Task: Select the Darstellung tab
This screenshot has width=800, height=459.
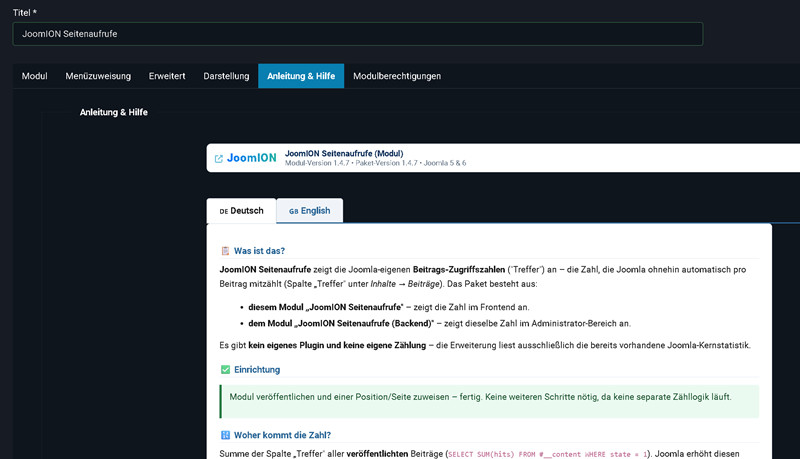Action: tap(226, 76)
